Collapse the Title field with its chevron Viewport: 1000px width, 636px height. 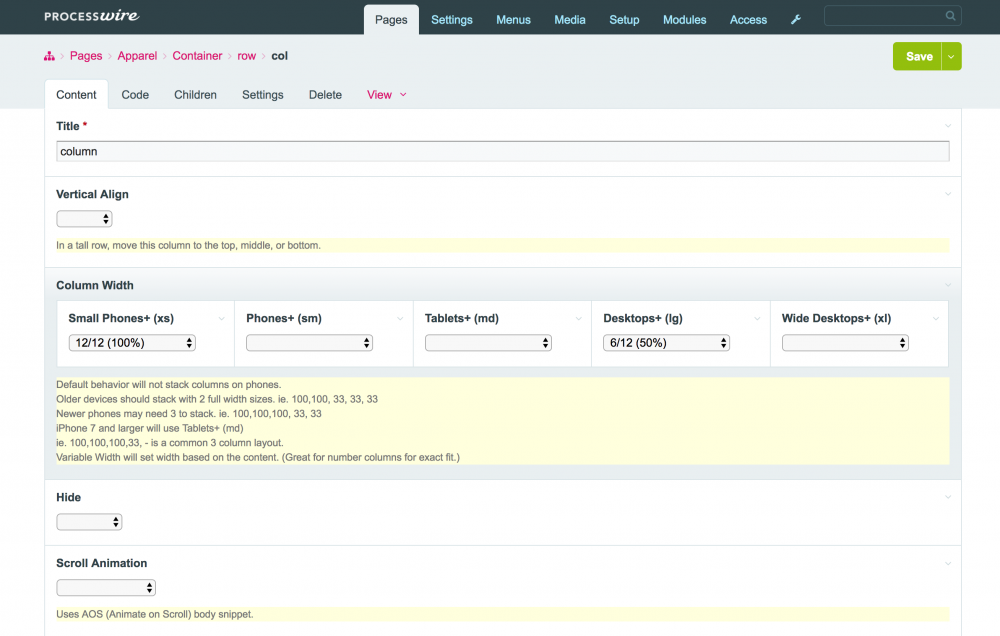947,126
